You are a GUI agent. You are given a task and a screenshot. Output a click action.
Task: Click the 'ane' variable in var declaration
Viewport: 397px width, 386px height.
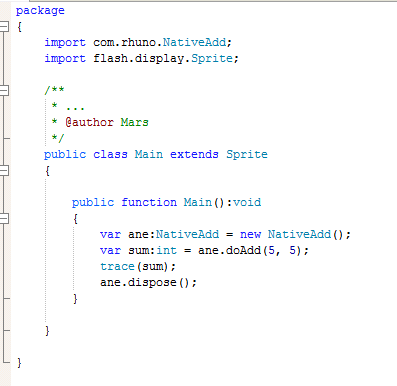[x=138, y=234]
